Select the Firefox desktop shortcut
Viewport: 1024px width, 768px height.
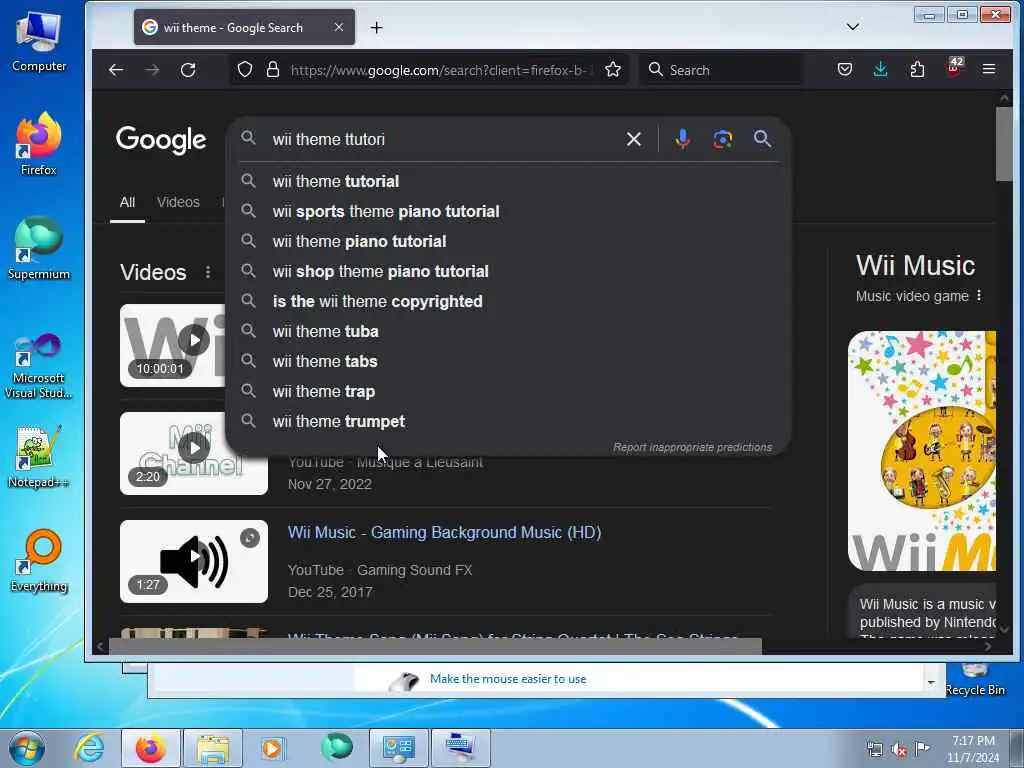coord(39,144)
